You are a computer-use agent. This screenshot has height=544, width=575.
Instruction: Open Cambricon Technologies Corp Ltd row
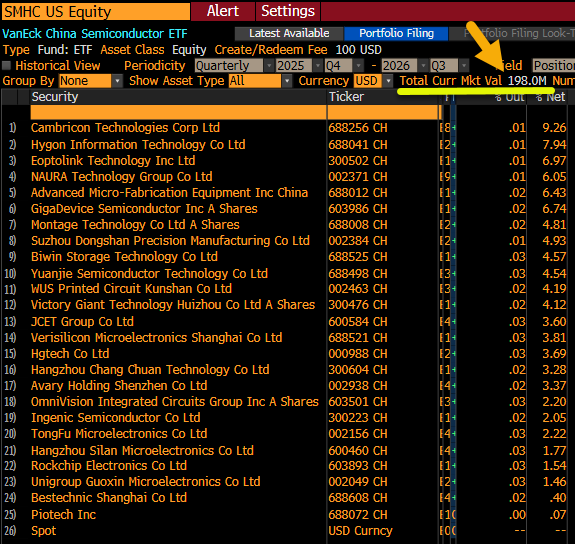coord(125,128)
